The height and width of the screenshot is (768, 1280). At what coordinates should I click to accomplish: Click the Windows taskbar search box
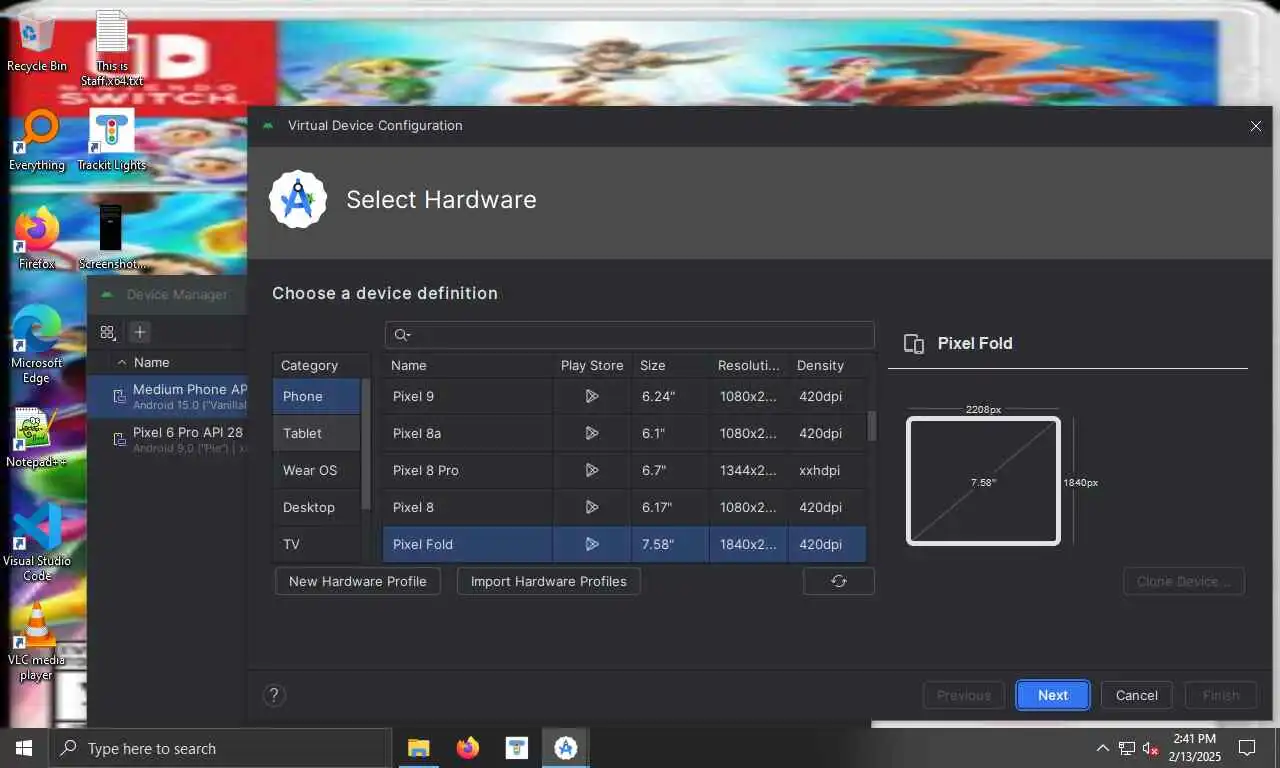(220, 748)
